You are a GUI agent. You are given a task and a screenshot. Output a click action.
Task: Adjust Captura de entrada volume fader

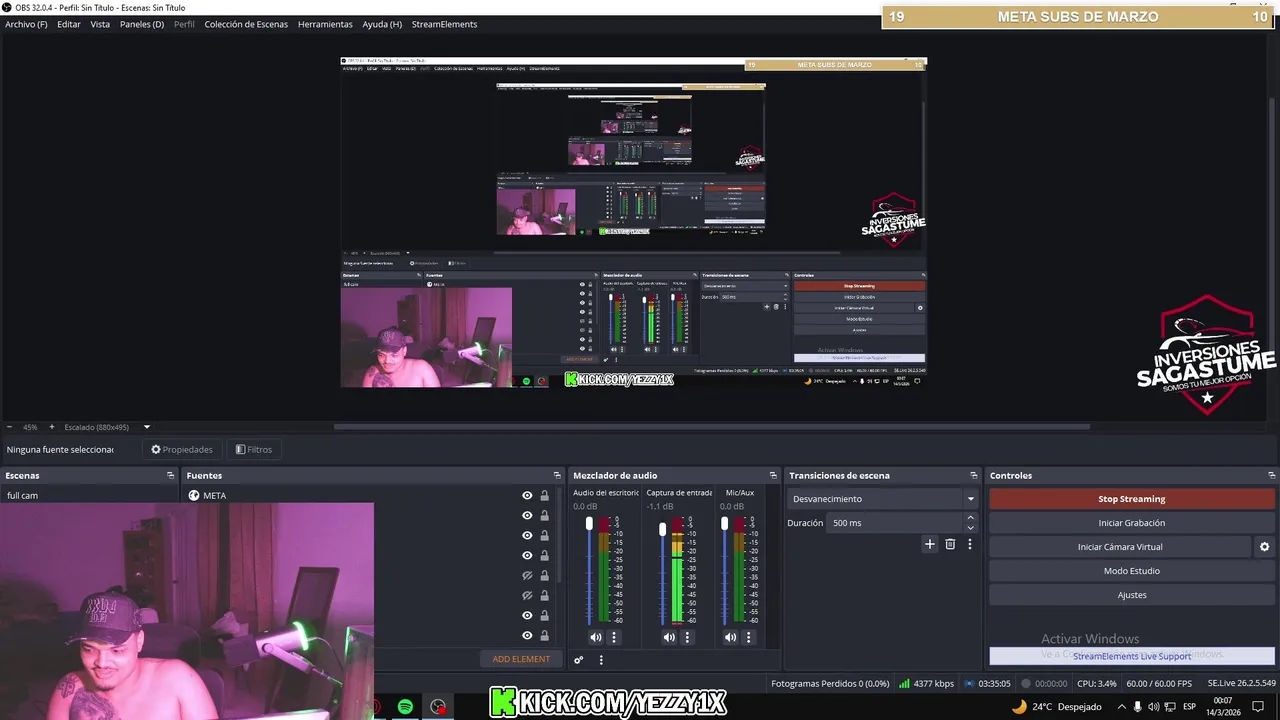(x=662, y=529)
